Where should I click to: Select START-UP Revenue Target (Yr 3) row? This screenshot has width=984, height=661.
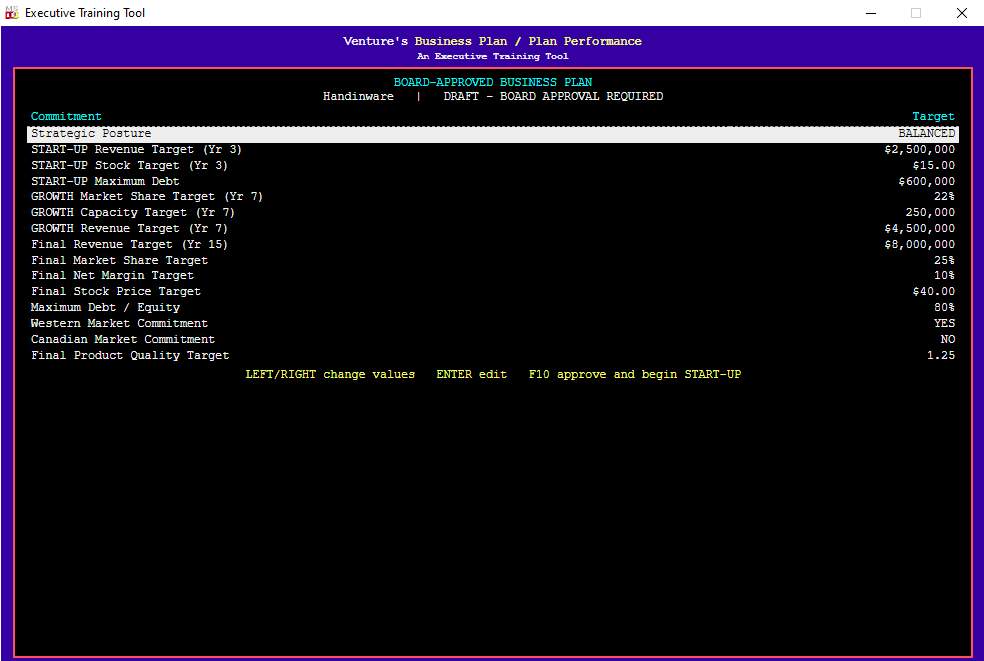click(493, 149)
